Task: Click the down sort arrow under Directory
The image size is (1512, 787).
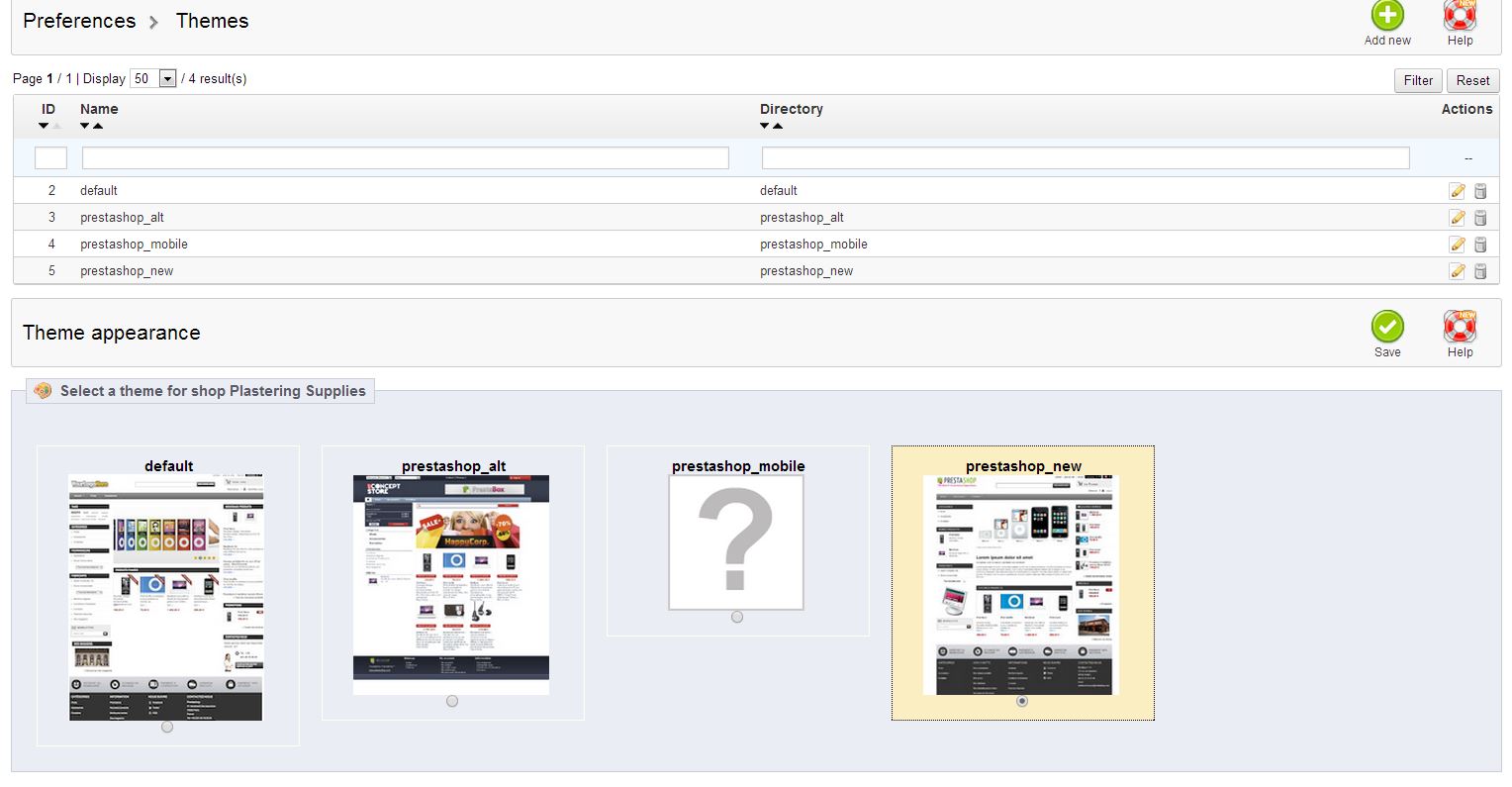Action: tap(765, 126)
